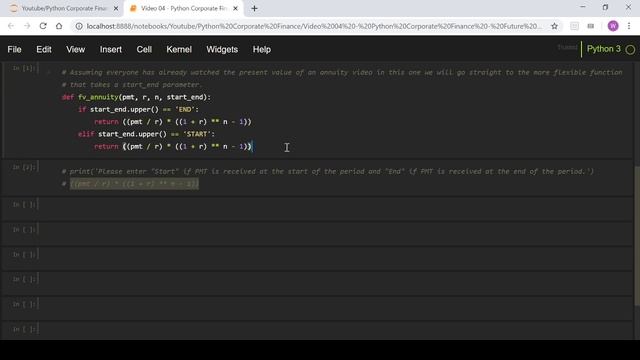The height and width of the screenshot is (360, 640).
Task: Open the Kernel menu
Action: (179, 49)
